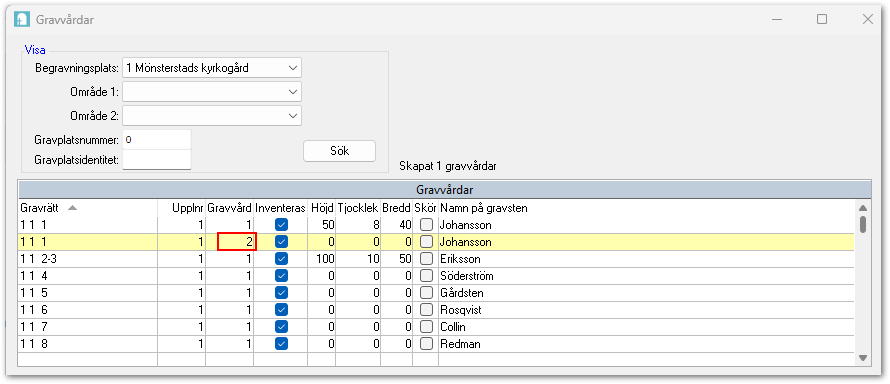Toggle Inventeras checkbox for Gårdsten
This screenshot has height=384, width=890.
(x=281, y=293)
